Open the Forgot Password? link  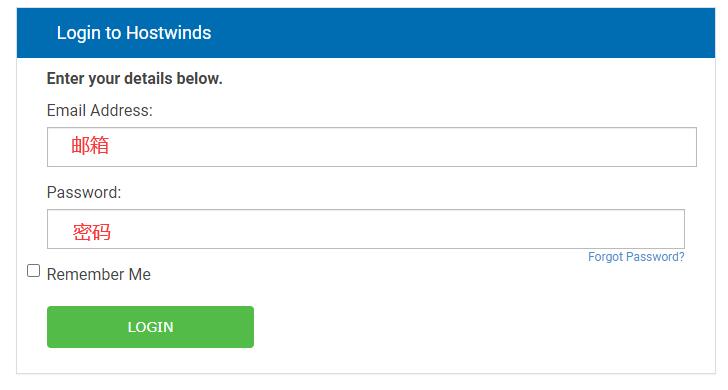point(636,257)
